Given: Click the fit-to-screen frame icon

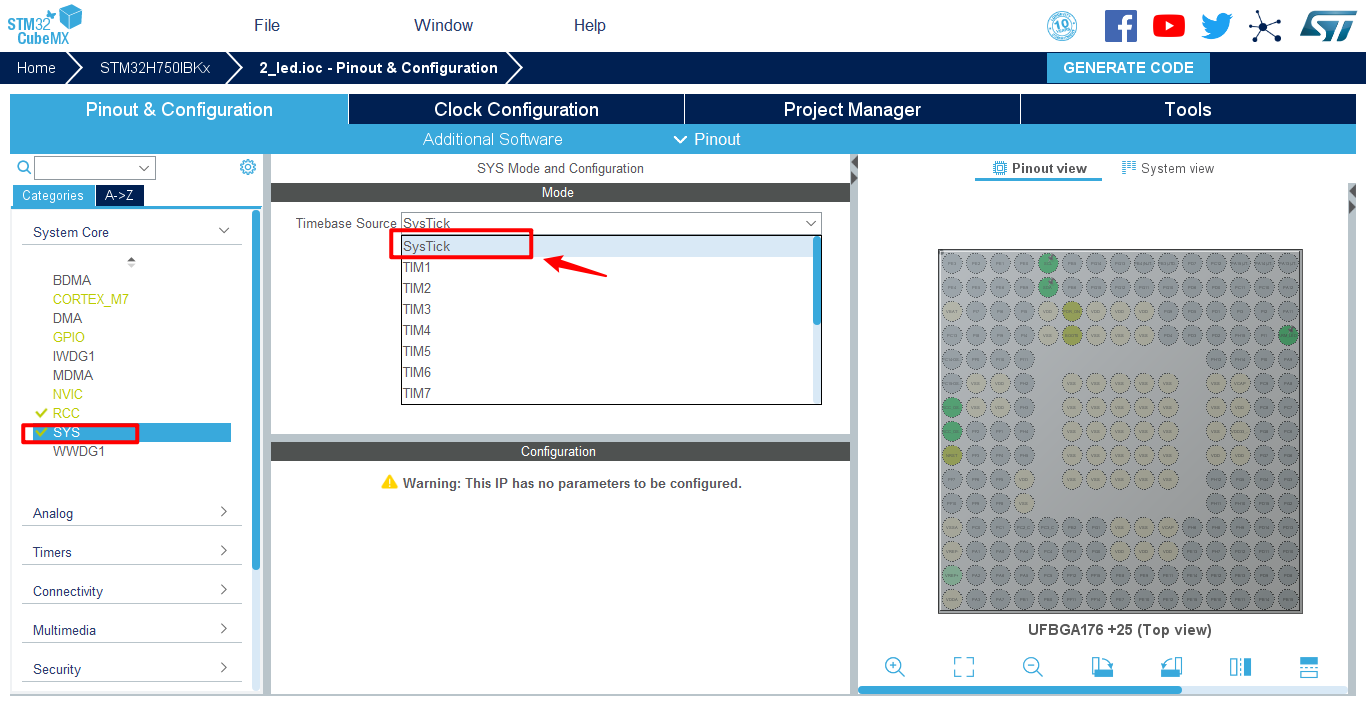Looking at the screenshot, I should tap(964, 667).
